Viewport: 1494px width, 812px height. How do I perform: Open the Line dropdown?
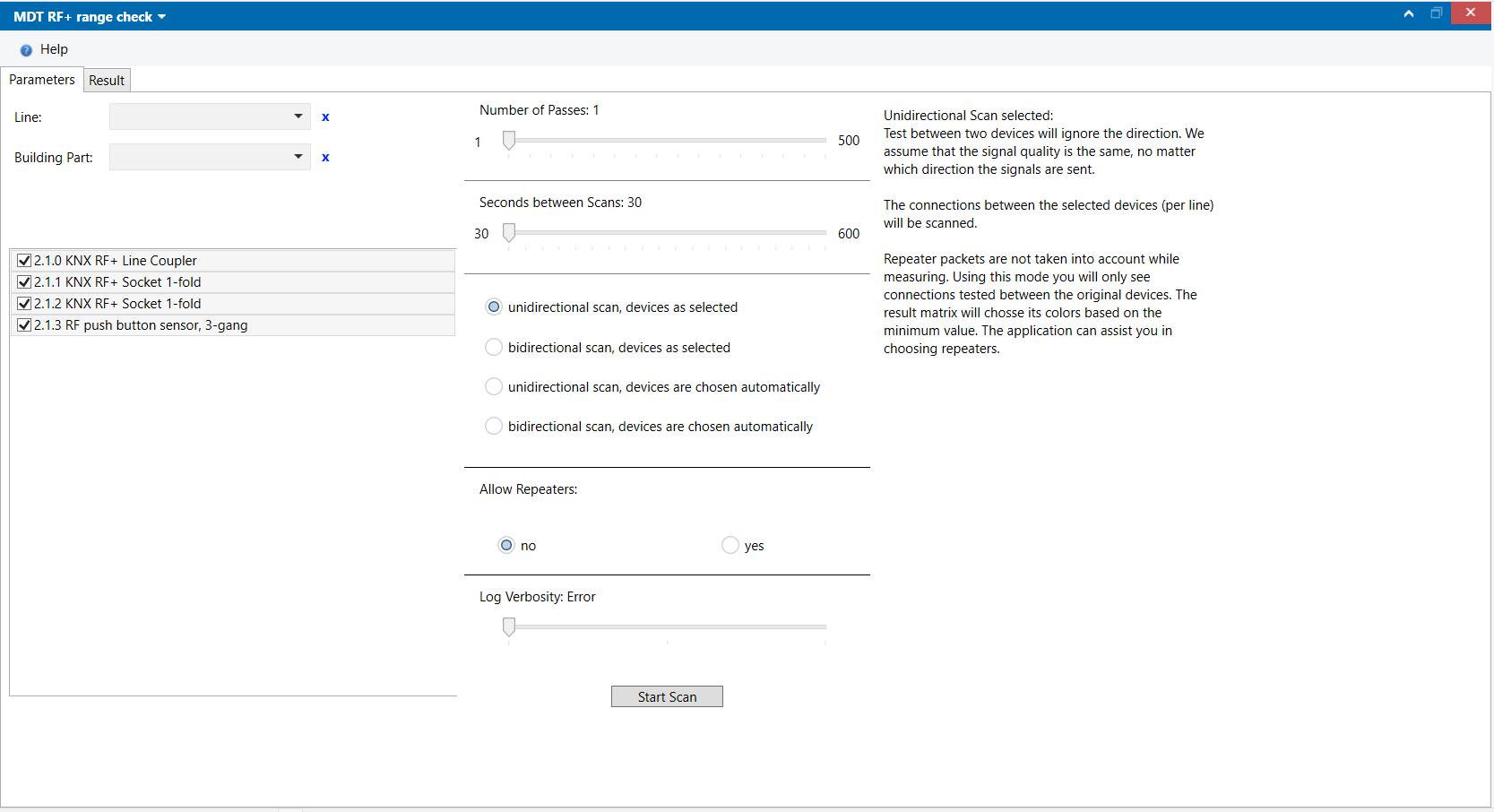point(210,117)
